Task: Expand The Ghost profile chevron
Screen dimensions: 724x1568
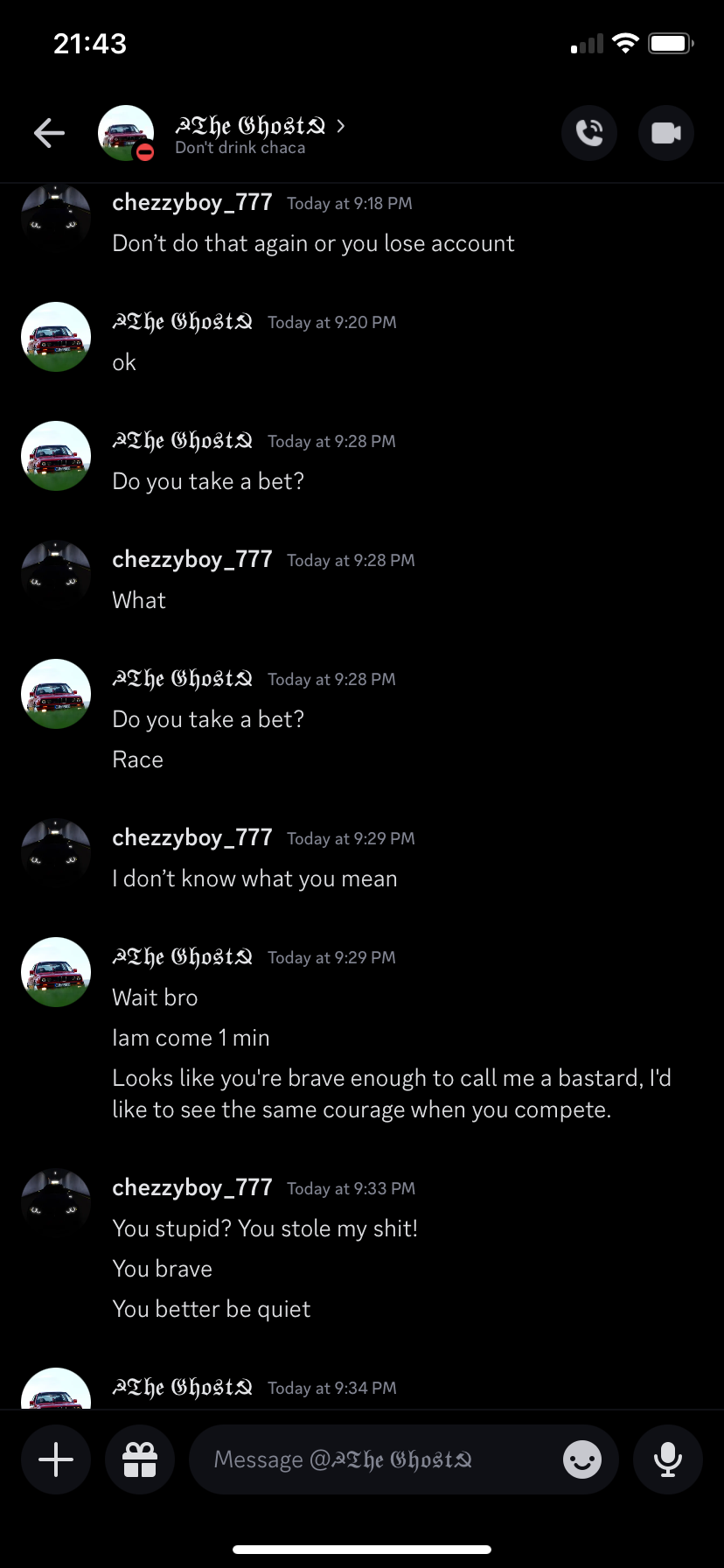Action: 341,126
